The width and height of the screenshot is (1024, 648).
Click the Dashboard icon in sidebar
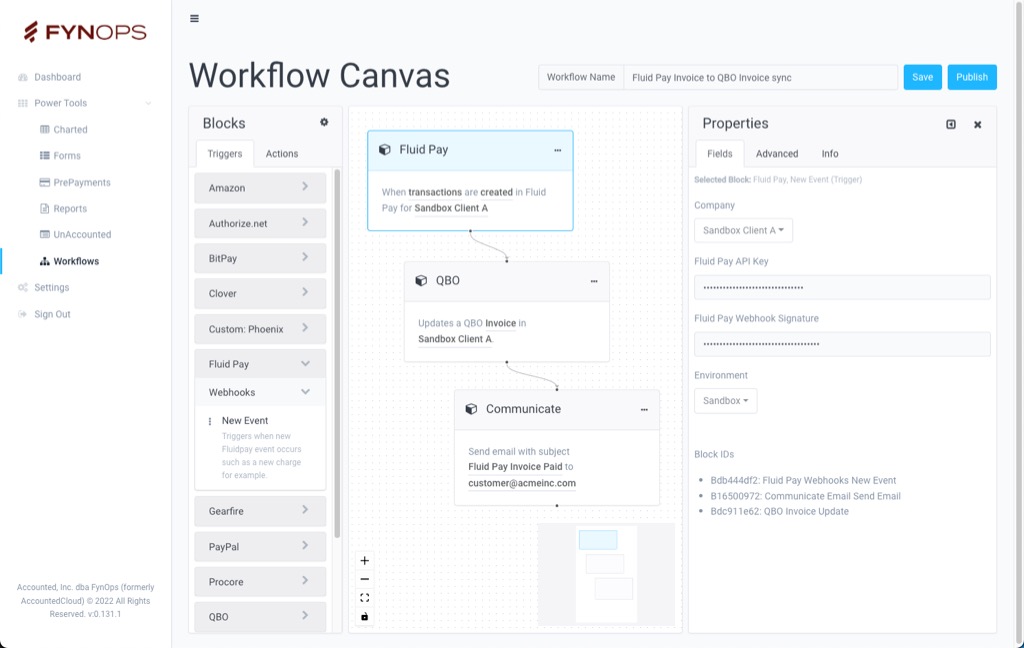point(23,77)
